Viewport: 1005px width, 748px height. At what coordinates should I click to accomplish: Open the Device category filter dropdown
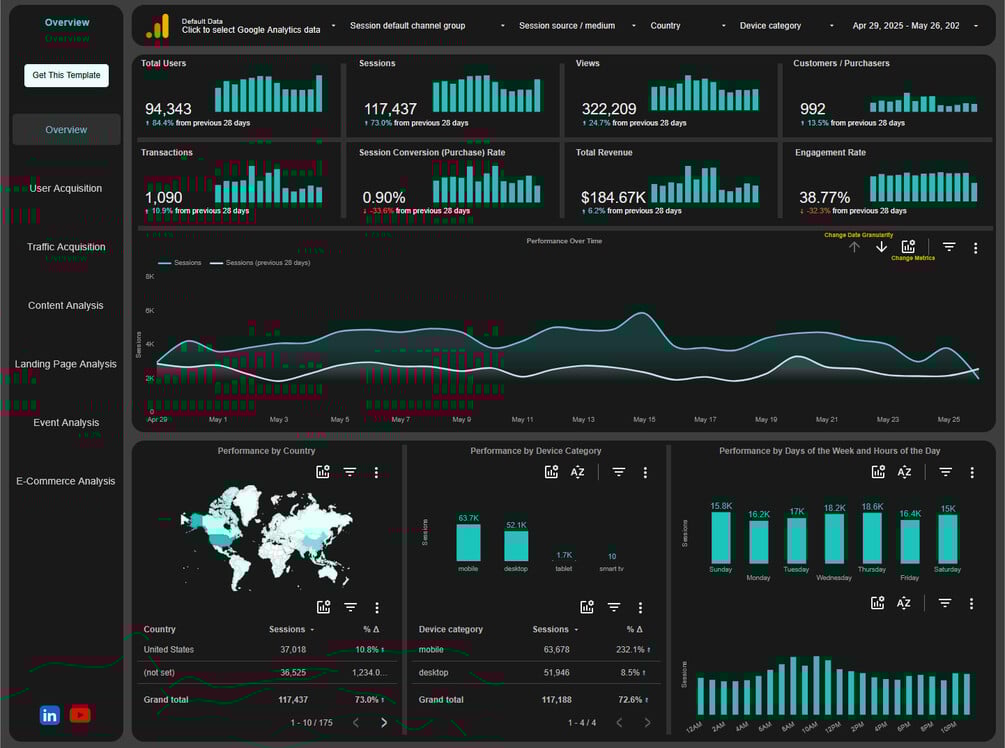[x=786, y=26]
